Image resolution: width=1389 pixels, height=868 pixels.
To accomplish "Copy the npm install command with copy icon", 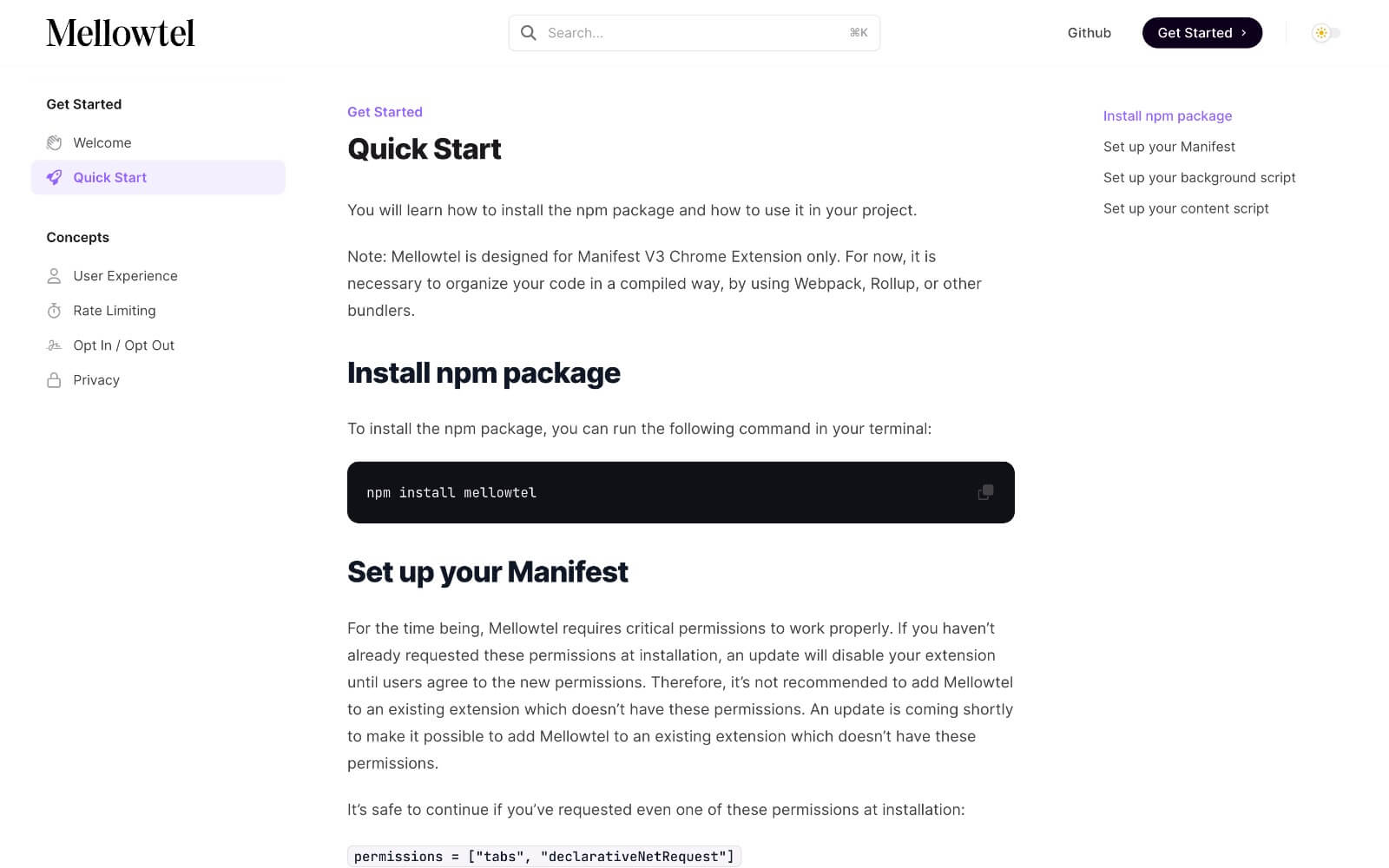I will pyautogui.click(x=985, y=491).
